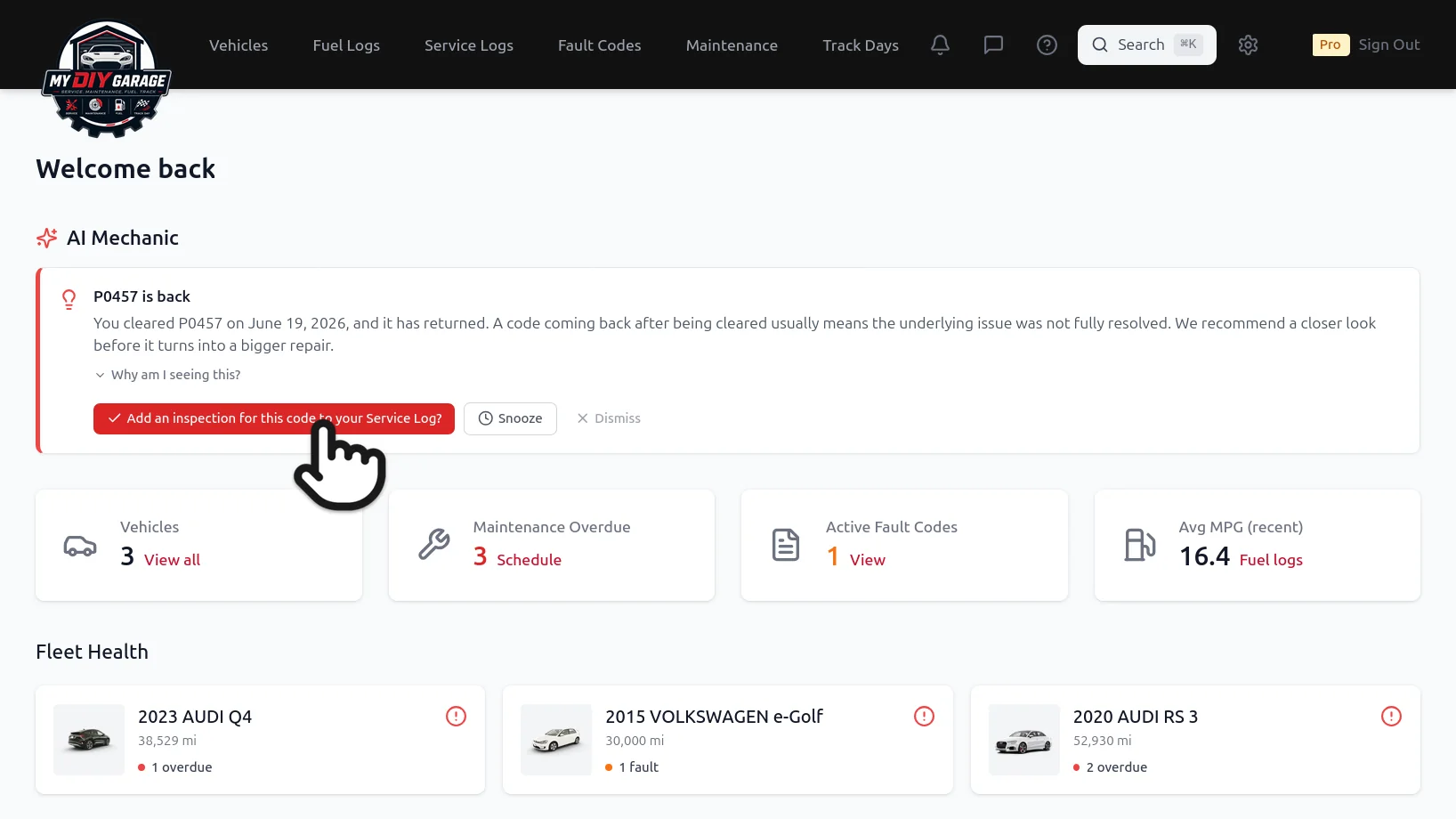Click 'View all' vehicles link
1456x819 pixels.
coord(173,560)
